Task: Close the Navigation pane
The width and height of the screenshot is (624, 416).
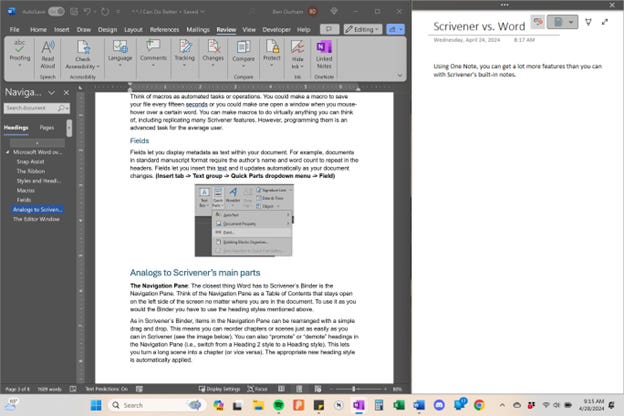Action: click(x=66, y=92)
